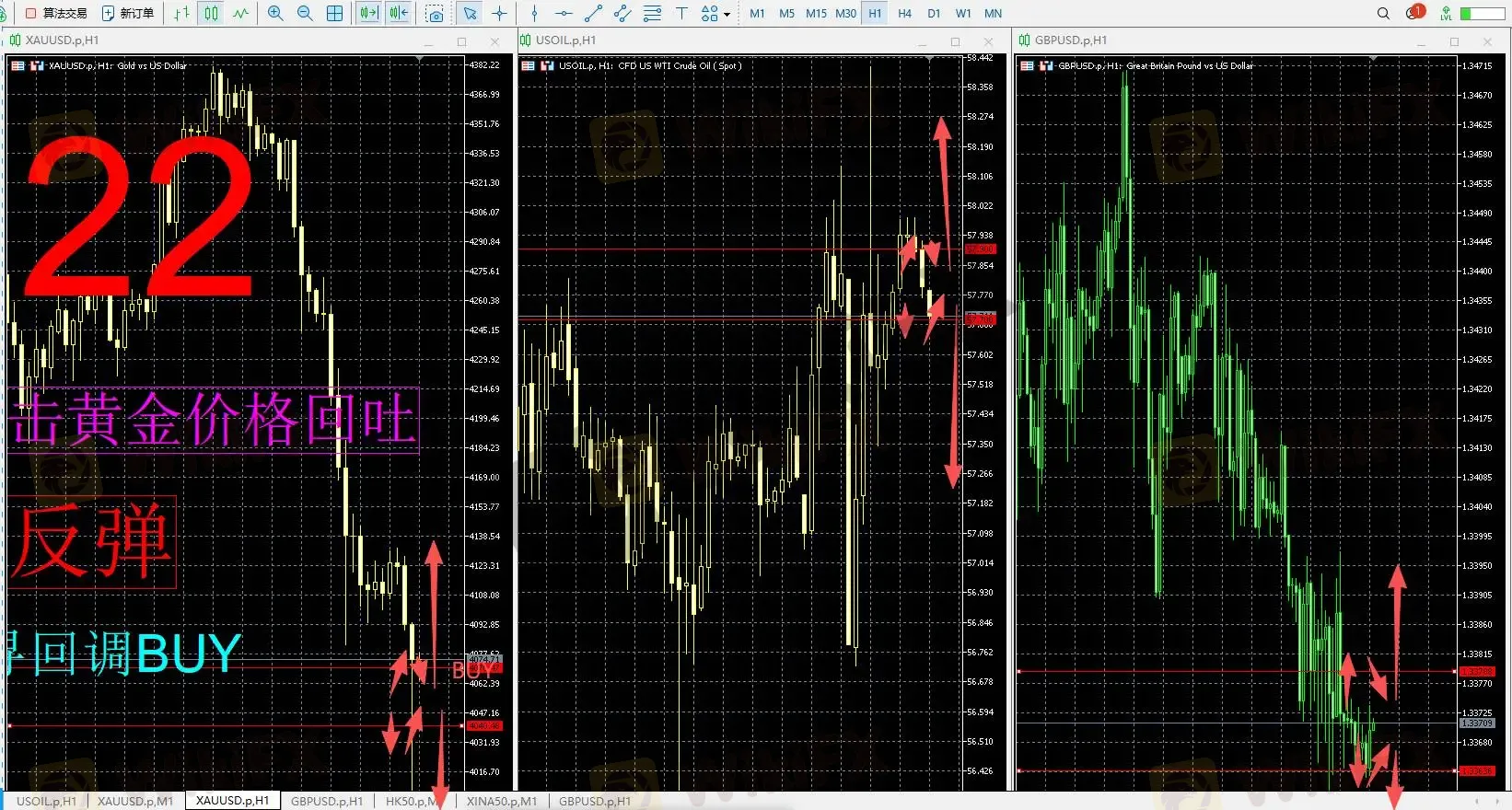Image resolution: width=1512 pixels, height=810 pixels.
Task: Click the 1.34715 price label on GBPUSD scale
Action: click(x=1477, y=66)
